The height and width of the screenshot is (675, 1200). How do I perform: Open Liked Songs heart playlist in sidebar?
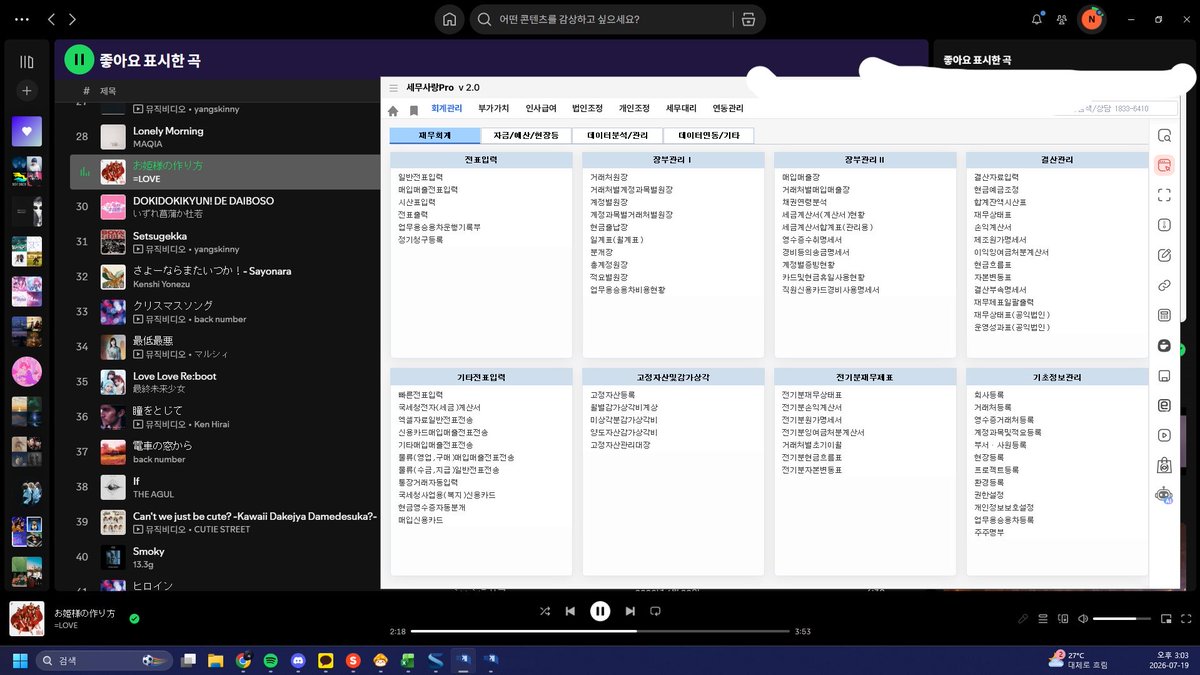pos(27,131)
